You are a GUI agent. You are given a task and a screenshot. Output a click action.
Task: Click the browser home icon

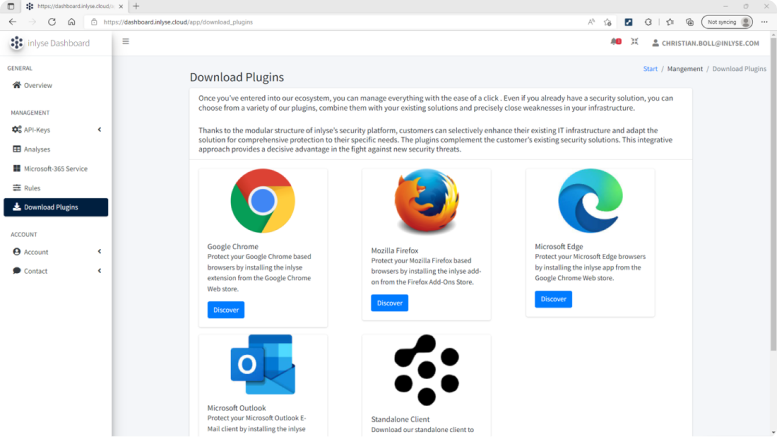(71, 22)
